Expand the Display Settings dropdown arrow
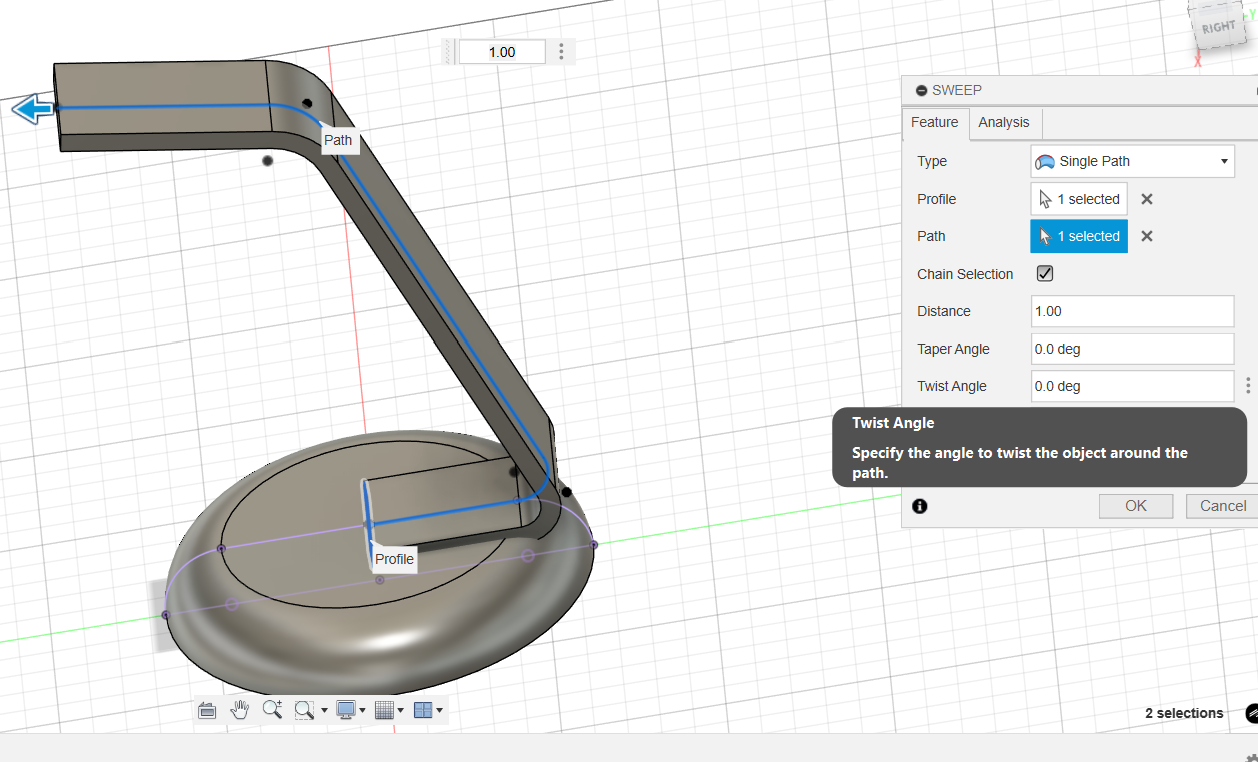The height and width of the screenshot is (762, 1258). click(x=363, y=711)
